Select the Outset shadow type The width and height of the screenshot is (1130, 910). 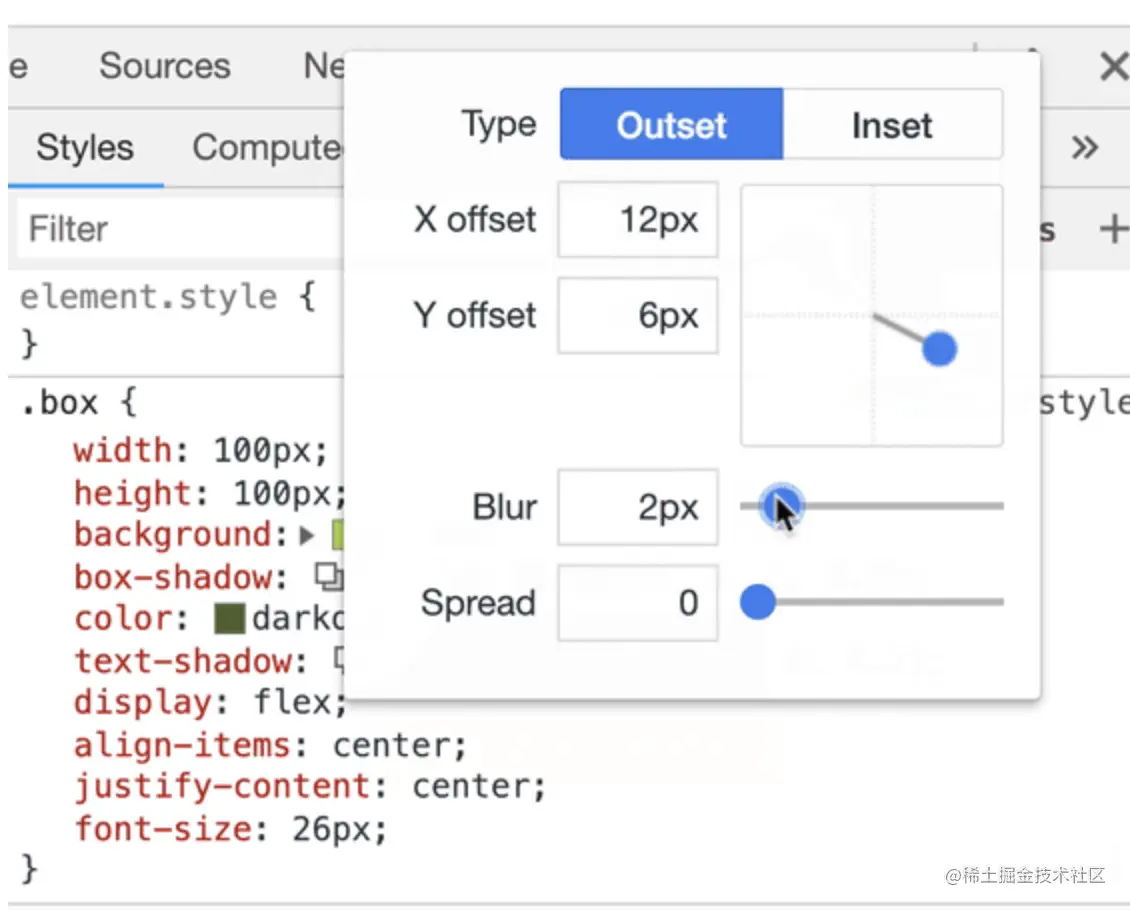pyautogui.click(x=671, y=125)
